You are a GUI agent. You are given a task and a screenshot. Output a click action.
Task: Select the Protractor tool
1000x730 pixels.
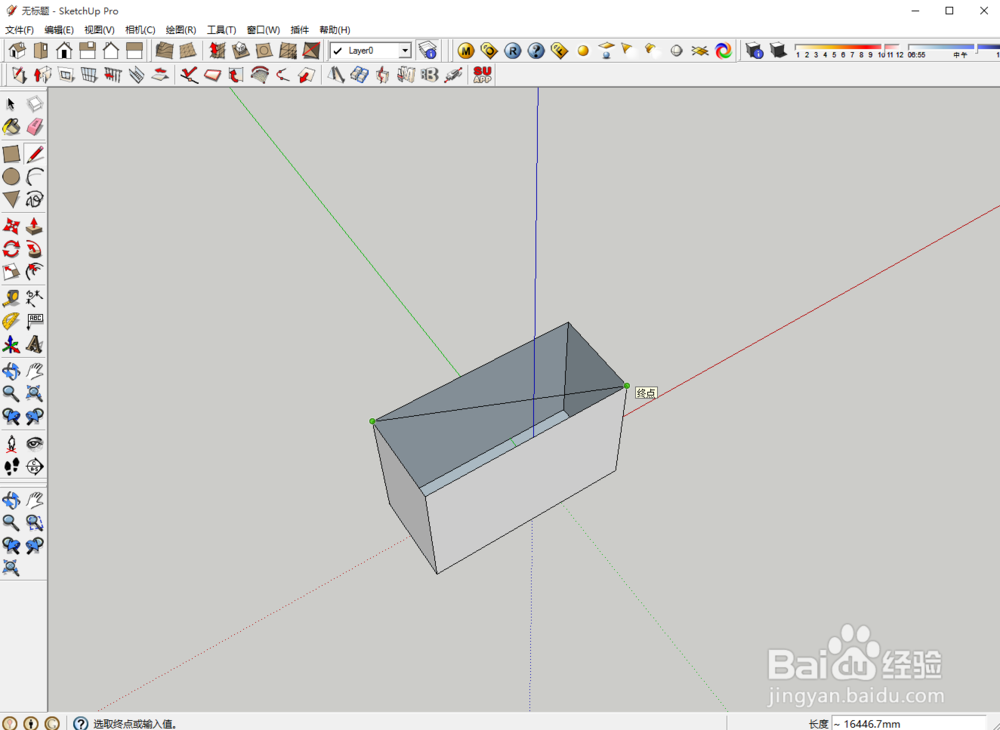11,321
